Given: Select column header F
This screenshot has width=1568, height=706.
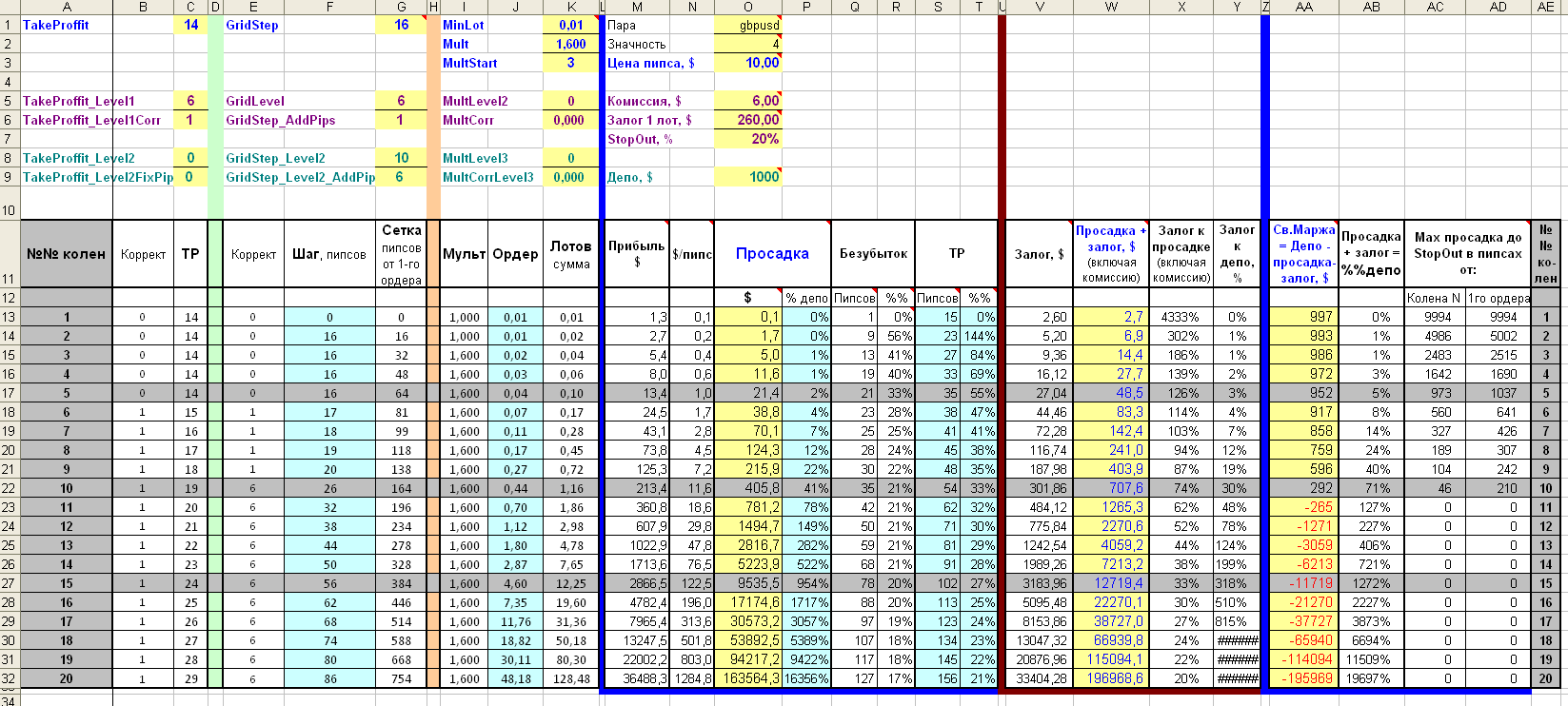Looking at the screenshot, I should [x=329, y=7].
